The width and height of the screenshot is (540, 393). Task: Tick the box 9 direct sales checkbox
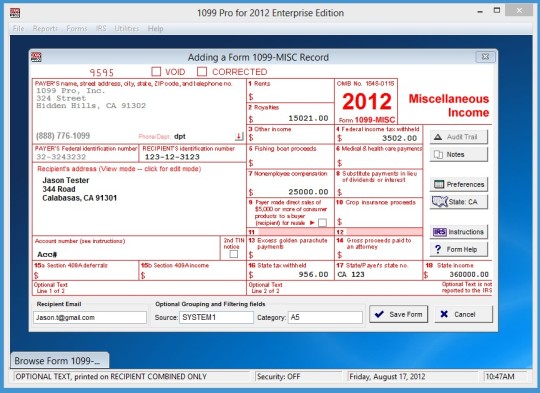pos(322,223)
